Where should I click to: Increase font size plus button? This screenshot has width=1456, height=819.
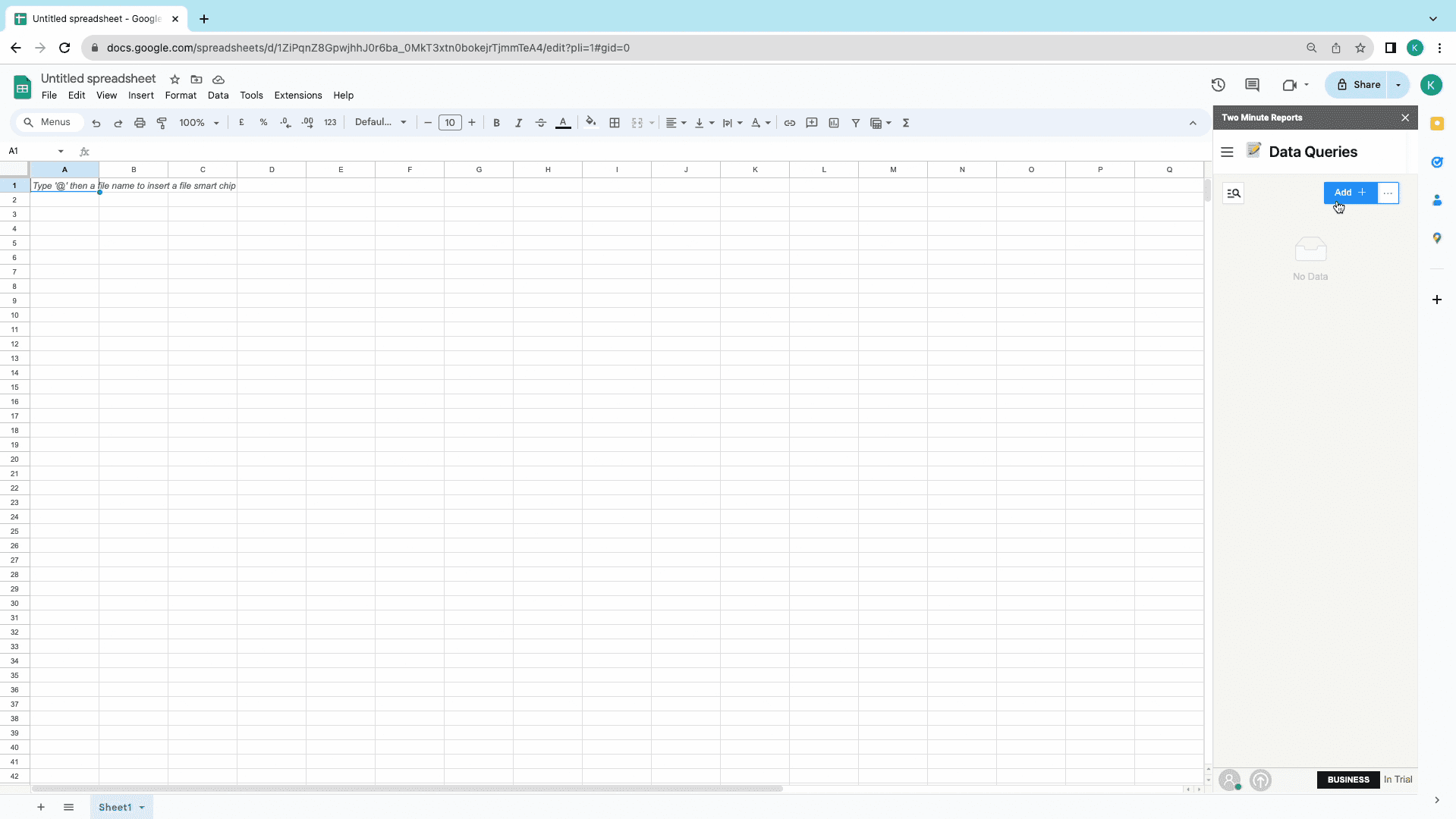point(472,123)
